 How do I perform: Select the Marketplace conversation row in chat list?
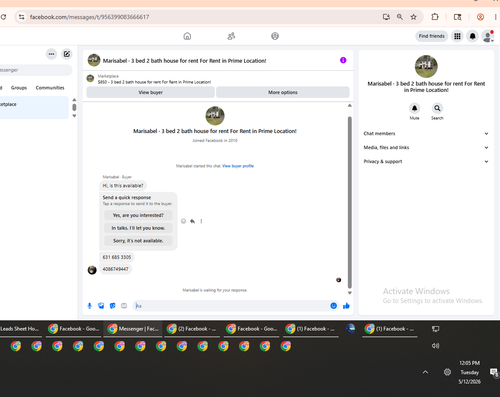(x=34, y=107)
